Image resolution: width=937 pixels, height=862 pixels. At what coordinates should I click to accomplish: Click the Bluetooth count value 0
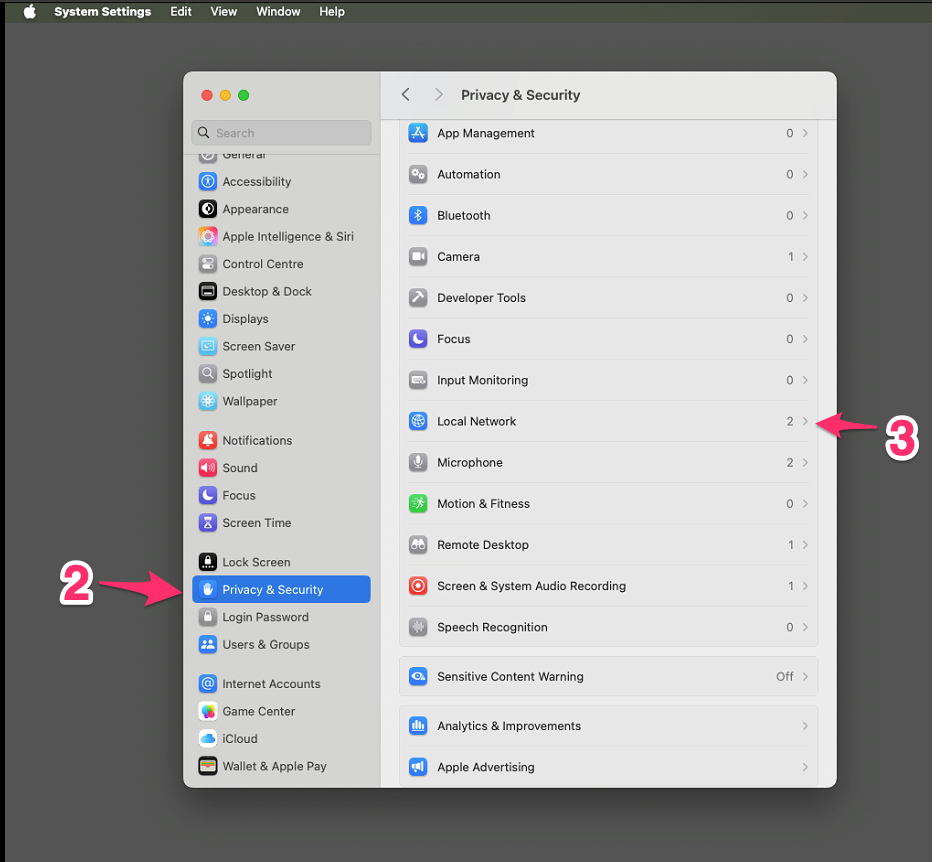pos(789,215)
